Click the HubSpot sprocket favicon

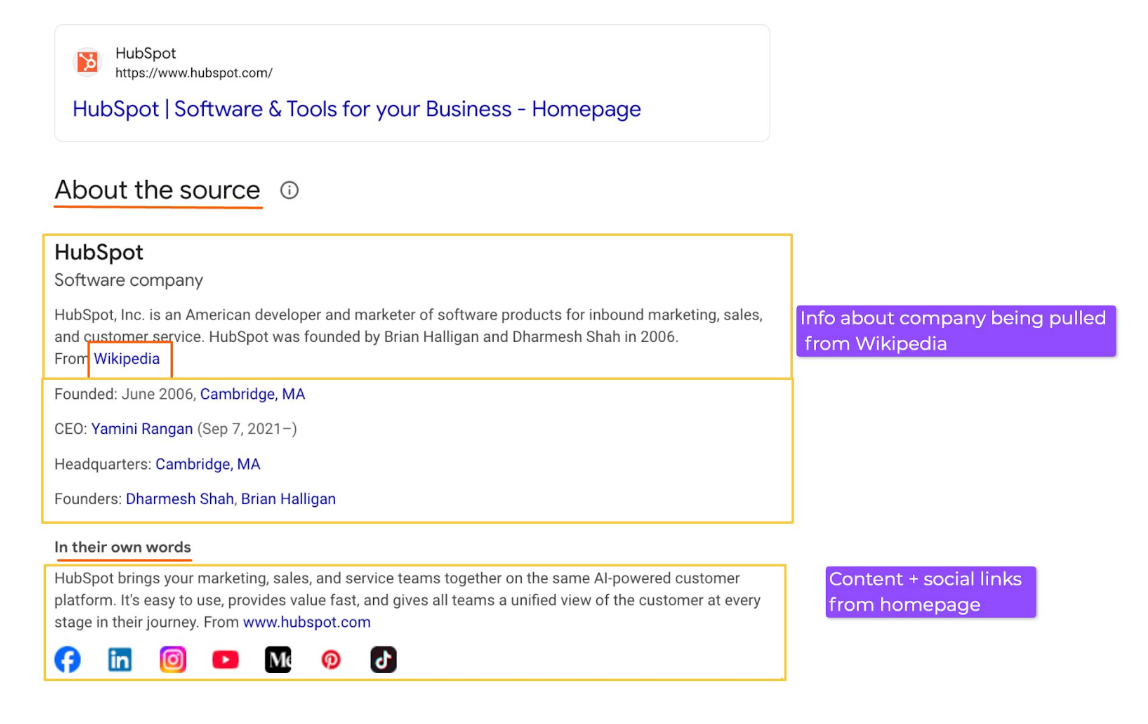[88, 62]
